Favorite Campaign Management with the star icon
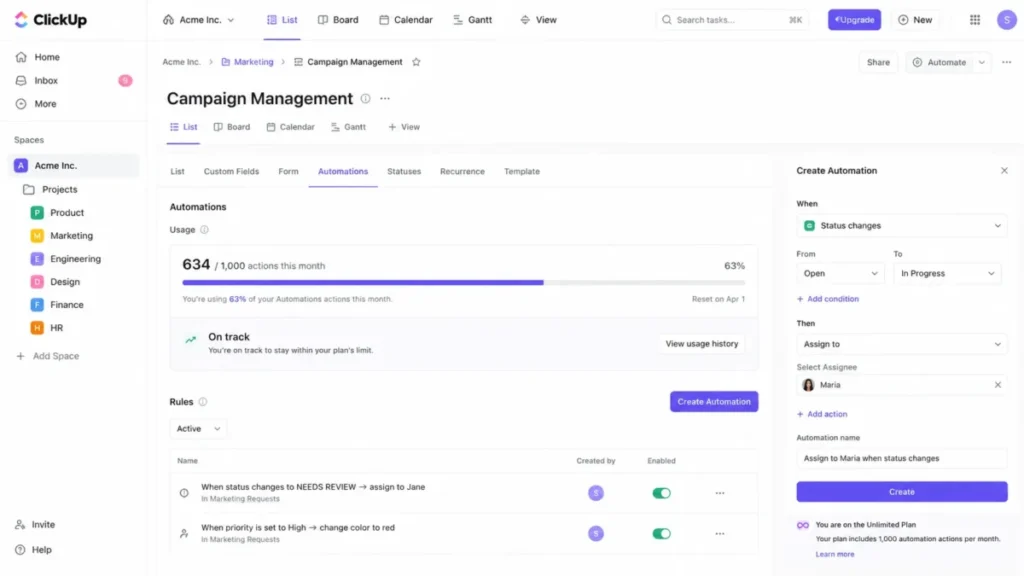Screen dimensions: 1024x576 416,62
